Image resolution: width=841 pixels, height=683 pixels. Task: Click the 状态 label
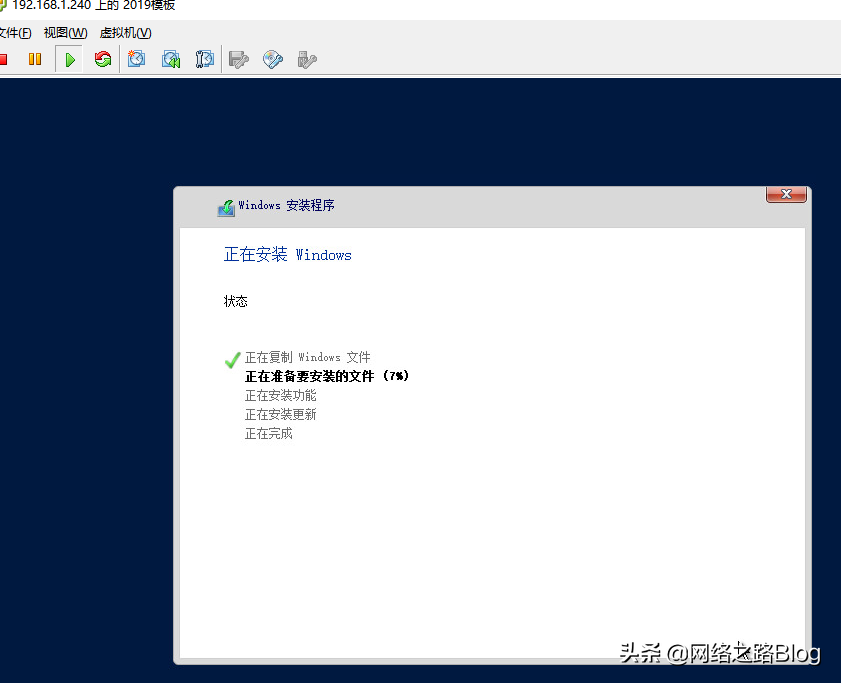click(235, 301)
